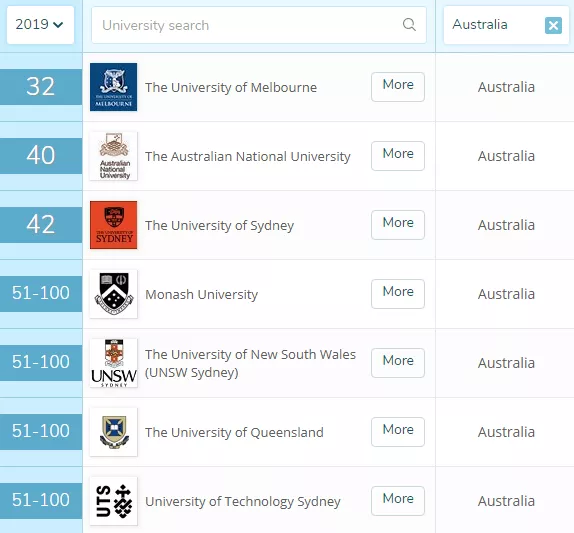574x533 pixels.
Task: Click the search magnifier icon
Action: tap(409, 25)
